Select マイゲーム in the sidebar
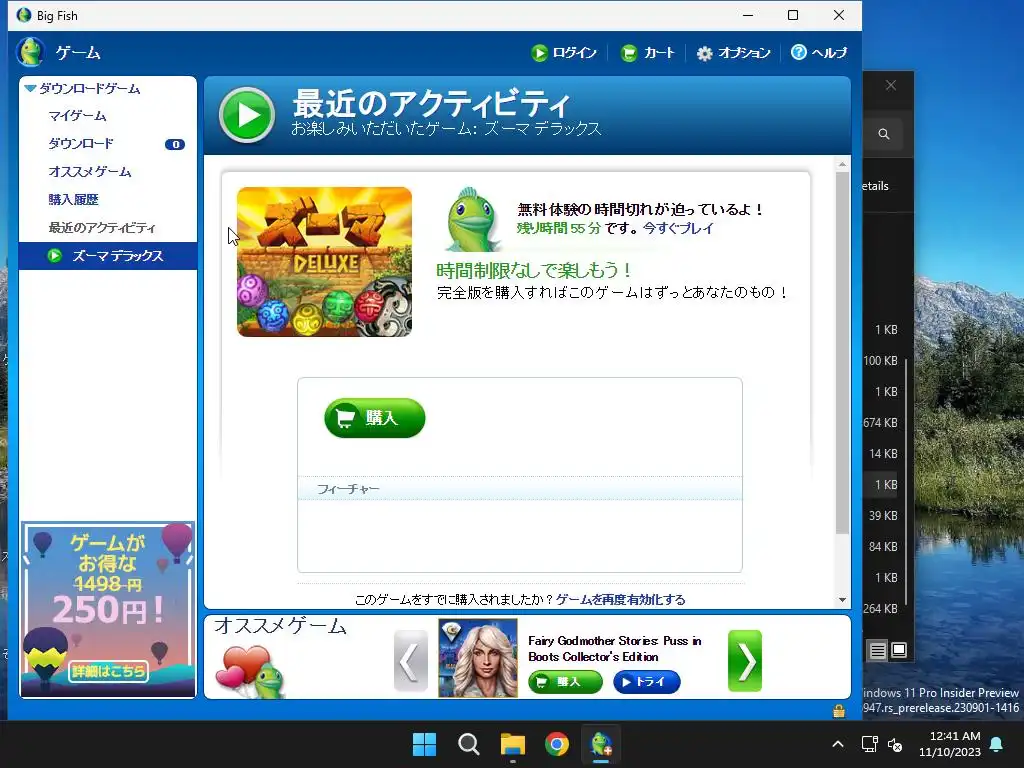Viewport: 1024px width, 768px height. tap(77, 116)
